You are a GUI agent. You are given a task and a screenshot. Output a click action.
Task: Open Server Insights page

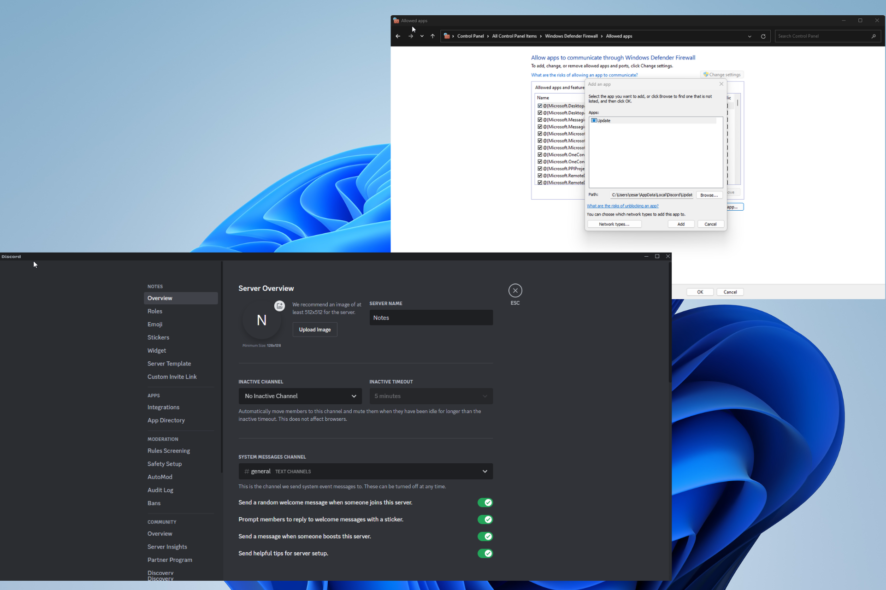[x=167, y=546]
